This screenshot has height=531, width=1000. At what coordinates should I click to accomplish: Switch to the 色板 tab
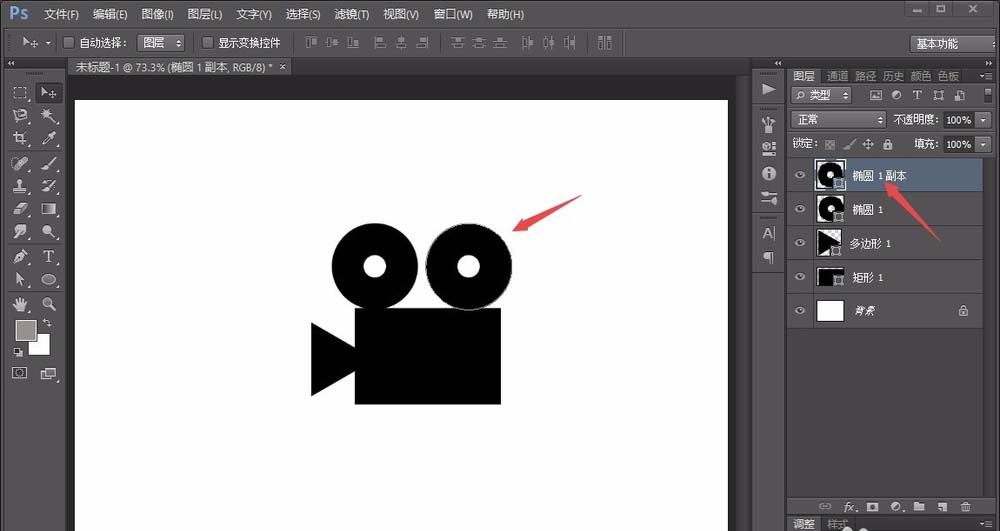948,76
